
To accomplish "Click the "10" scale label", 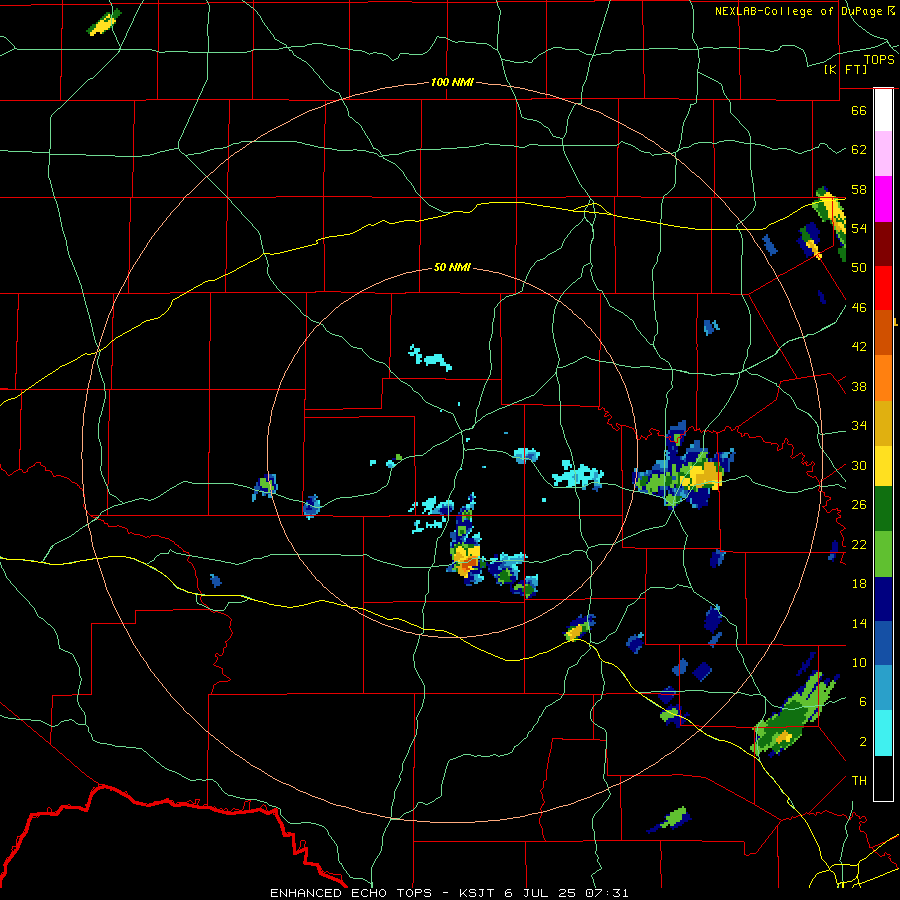I will [859, 662].
